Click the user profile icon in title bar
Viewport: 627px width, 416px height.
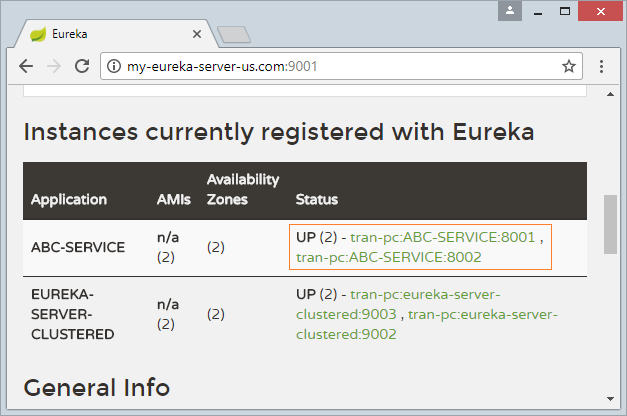(510, 11)
